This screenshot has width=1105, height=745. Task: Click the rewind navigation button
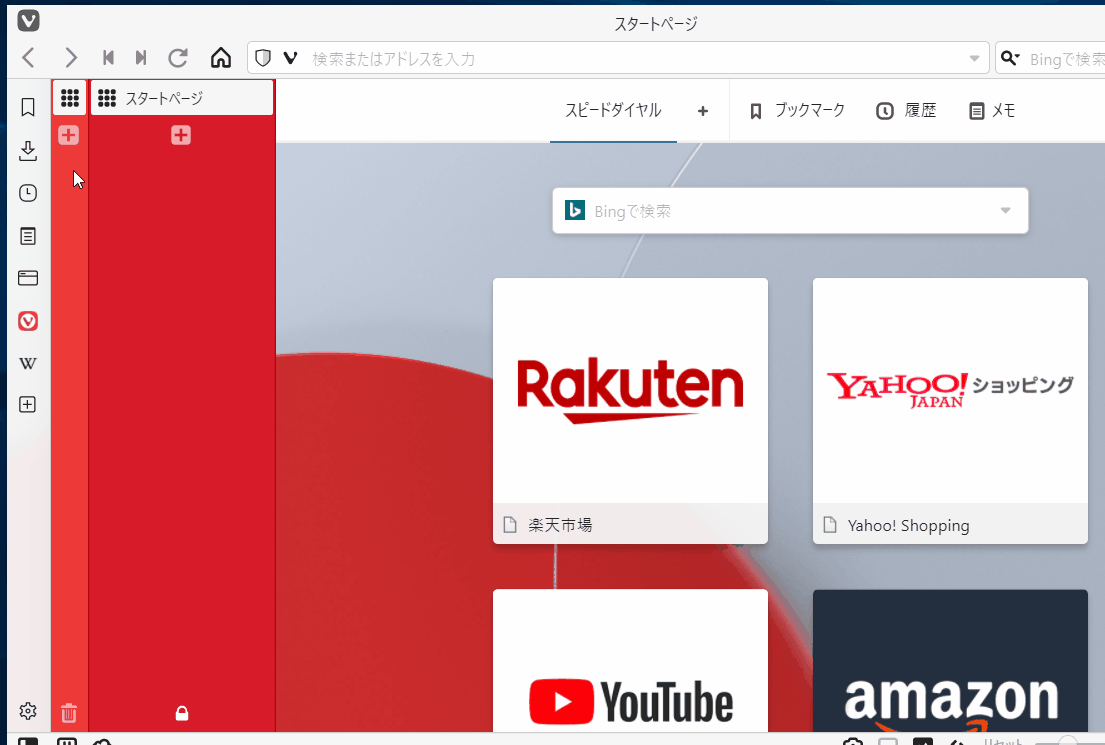(109, 58)
